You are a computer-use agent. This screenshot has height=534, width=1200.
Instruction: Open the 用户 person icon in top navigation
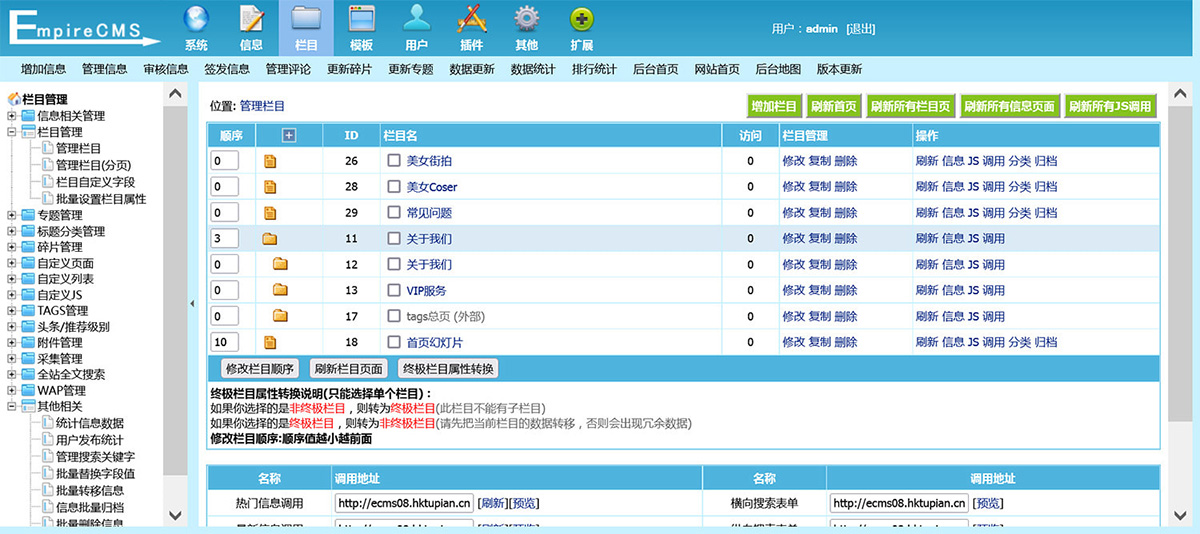coord(416,19)
